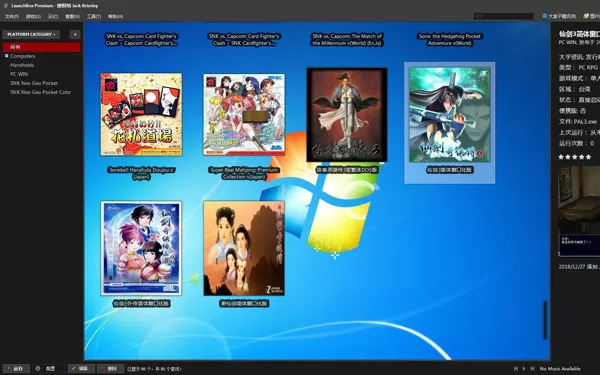This screenshot has width=600, height=375.
Task: Click the search input field in top bar
Action: pyautogui.click(x=503, y=16)
